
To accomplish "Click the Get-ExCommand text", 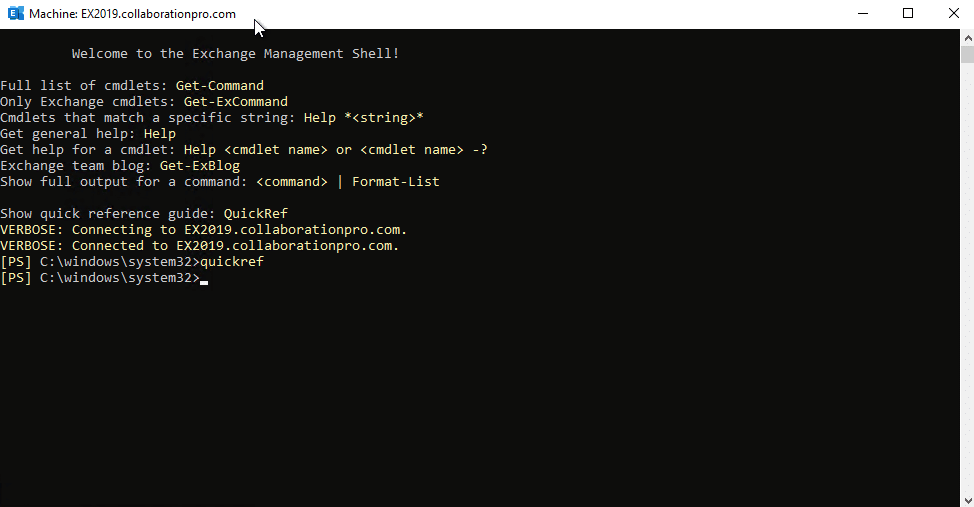I will 236,102.
